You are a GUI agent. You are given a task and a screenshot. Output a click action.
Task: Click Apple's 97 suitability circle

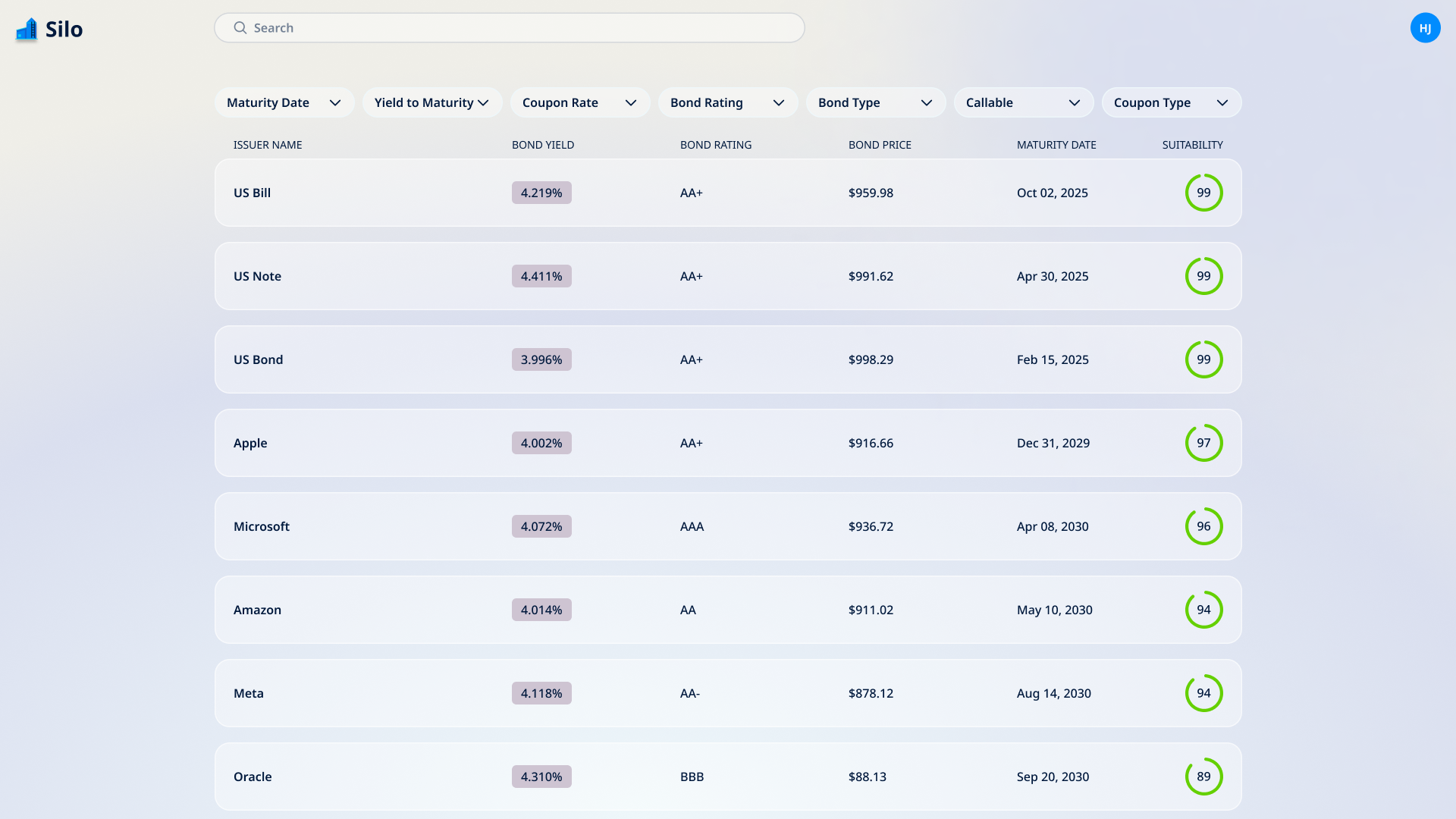[x=1203, y=443]
